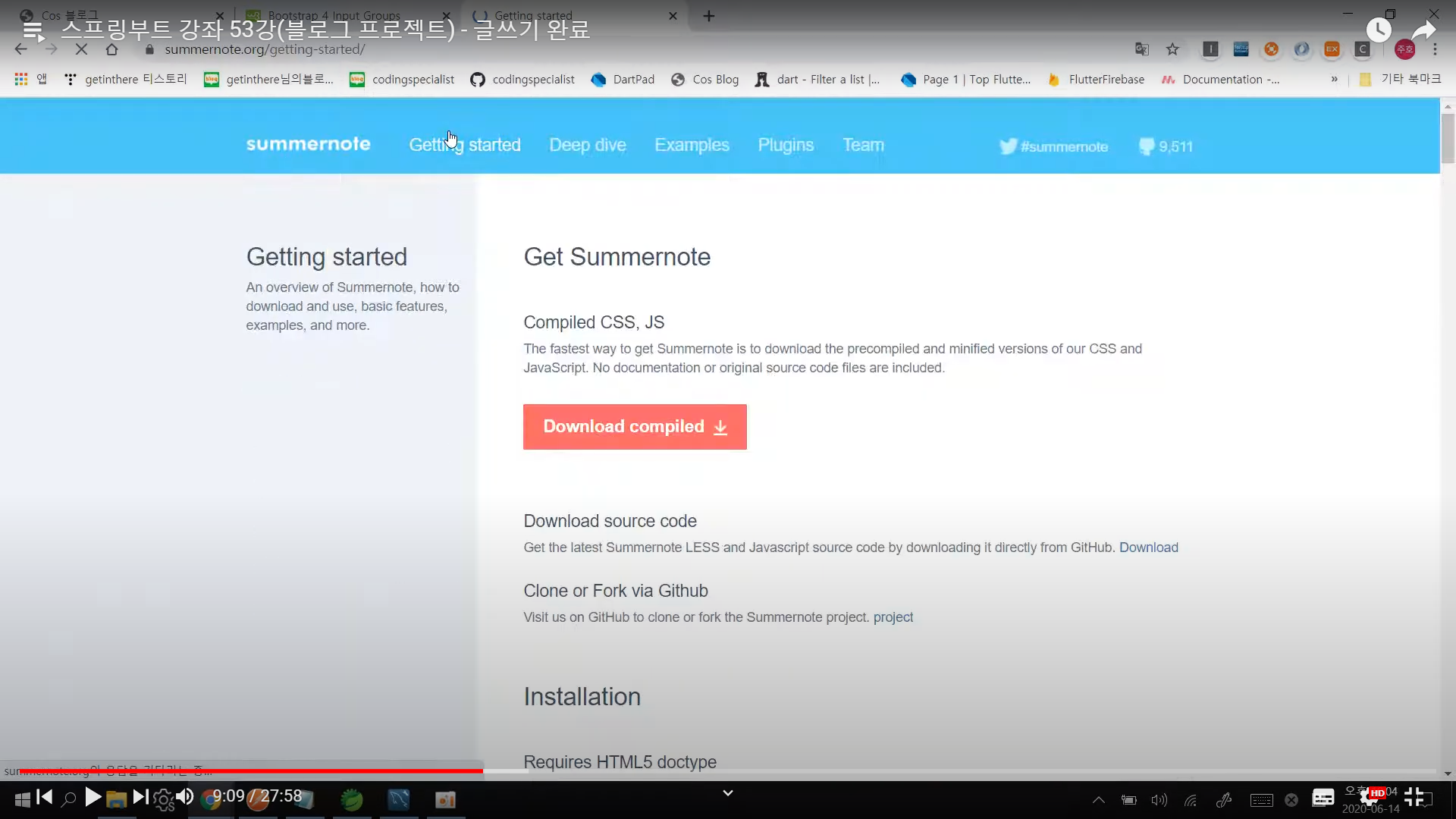Click the summernote logo

(x=308, y=144)
